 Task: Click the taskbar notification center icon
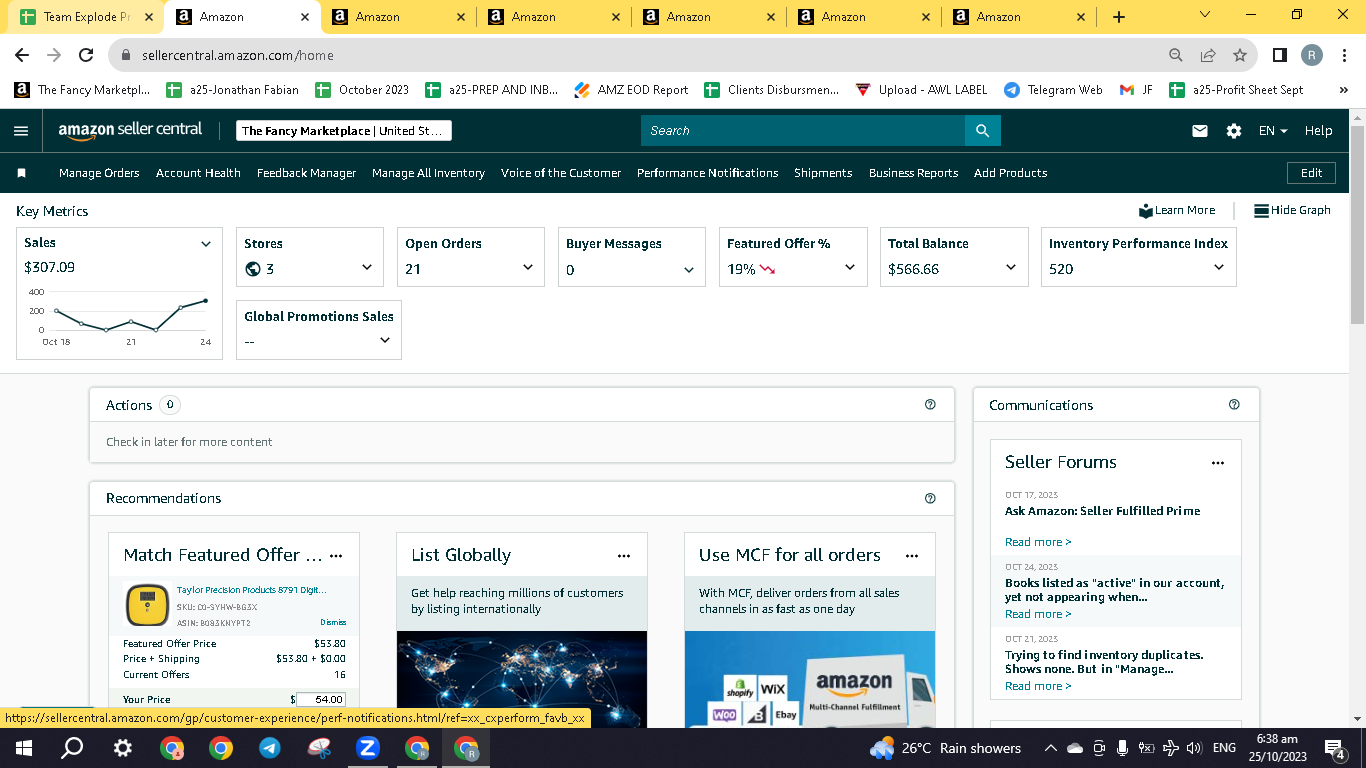click(x=1334, y=748)
